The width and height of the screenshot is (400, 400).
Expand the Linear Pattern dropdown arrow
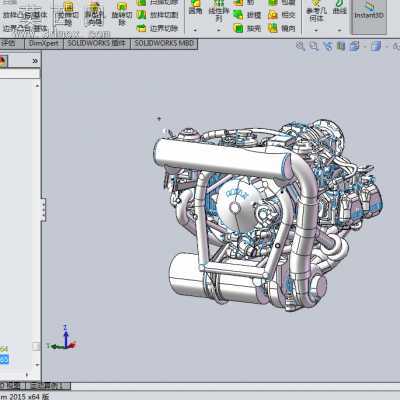(x=219, y=30)
